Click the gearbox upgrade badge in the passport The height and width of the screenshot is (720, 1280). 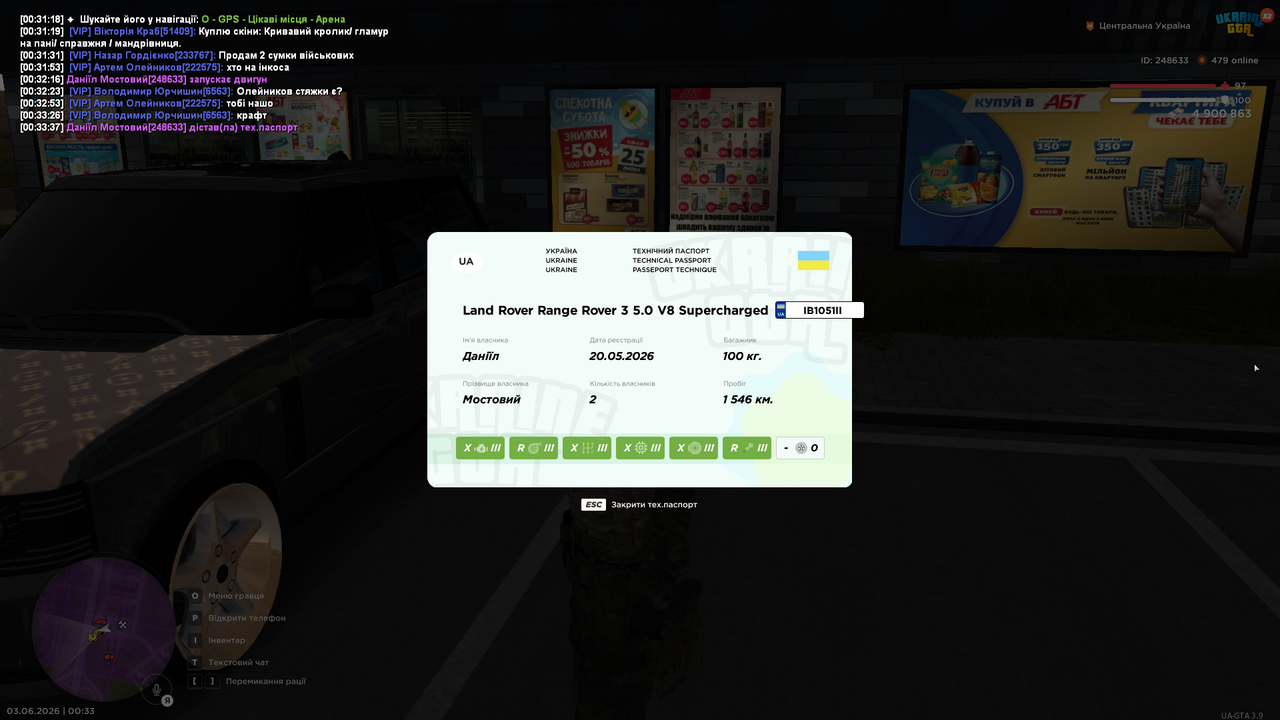[x=587, y=448]
